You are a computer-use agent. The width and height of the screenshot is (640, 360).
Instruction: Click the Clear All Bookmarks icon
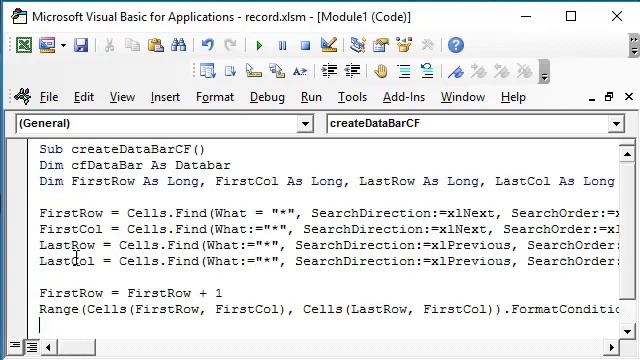point(525,72)
